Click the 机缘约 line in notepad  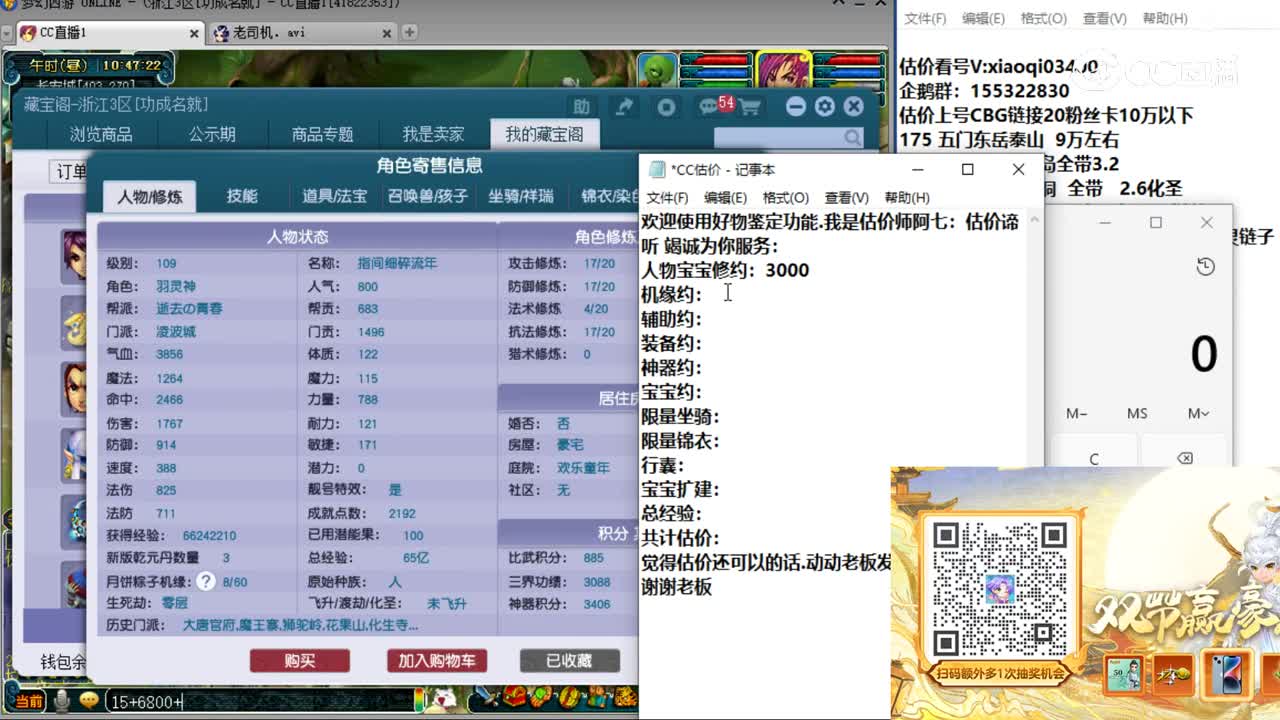pyautogui.click(x=671, y=294)
